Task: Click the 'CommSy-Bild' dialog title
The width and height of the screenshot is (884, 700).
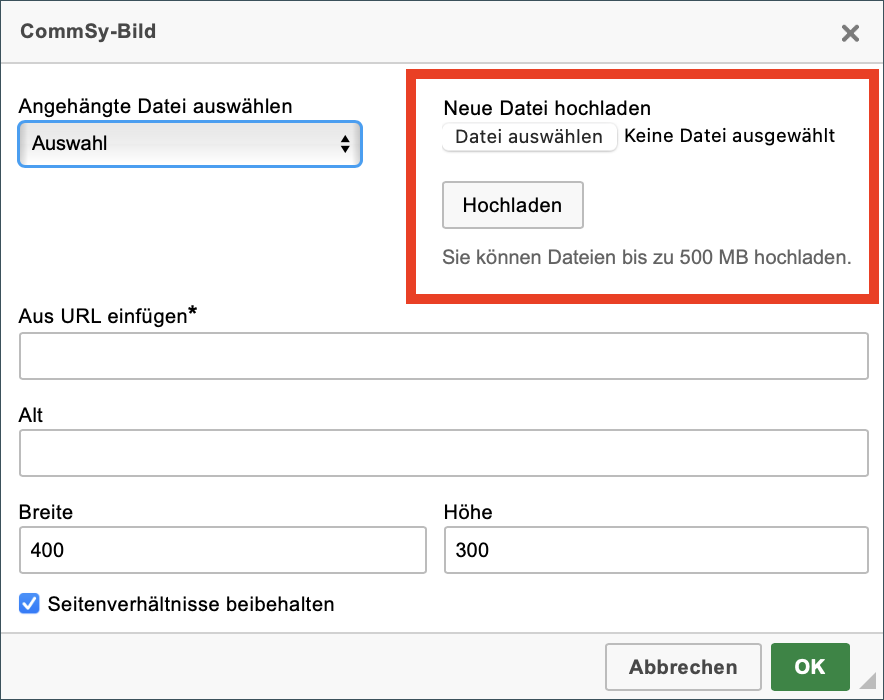Action: (88, 31)
